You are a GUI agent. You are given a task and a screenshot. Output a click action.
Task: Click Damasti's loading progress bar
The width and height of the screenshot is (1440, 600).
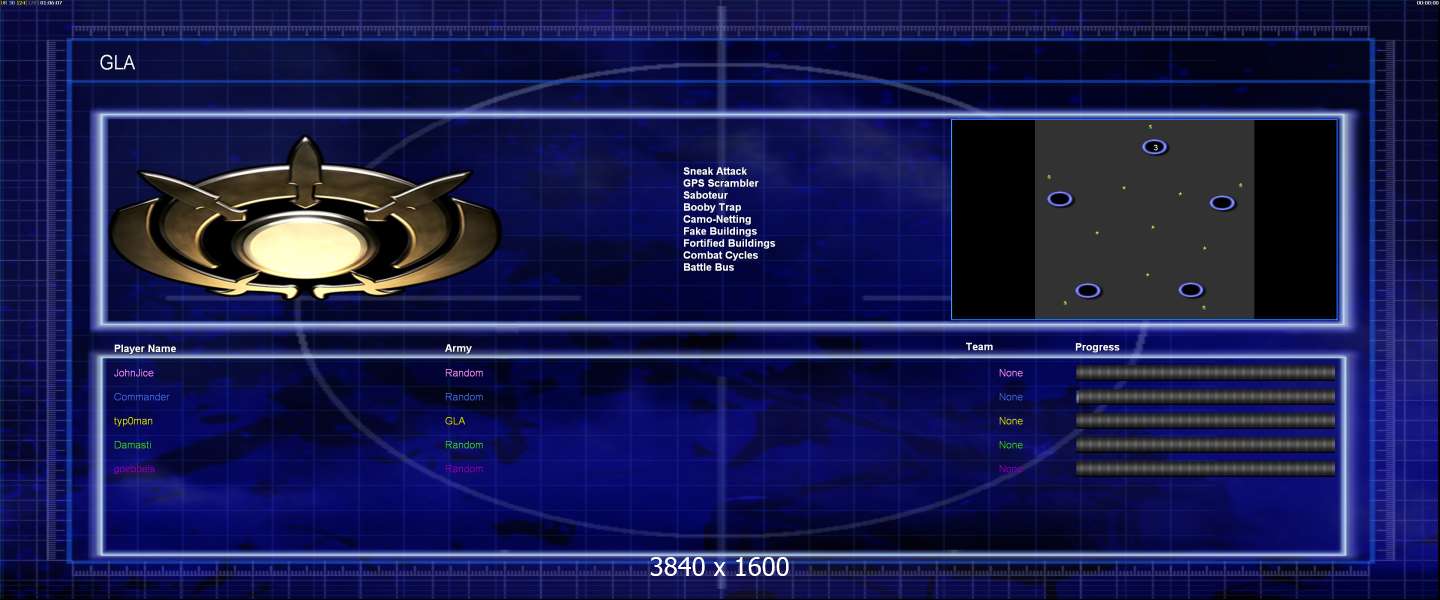coord(1205,445)
